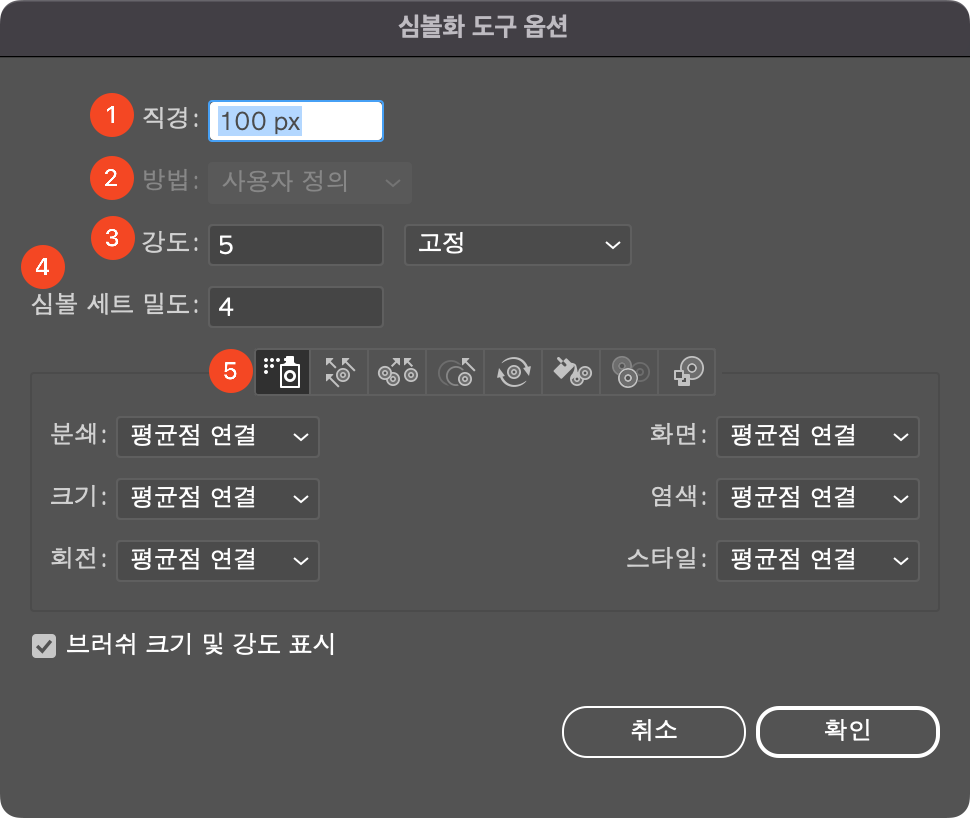Open the 화면 평균점 연결 dropdown
Image resolution: width=970 pixels, height=818 pixels.
click(817, 437)
